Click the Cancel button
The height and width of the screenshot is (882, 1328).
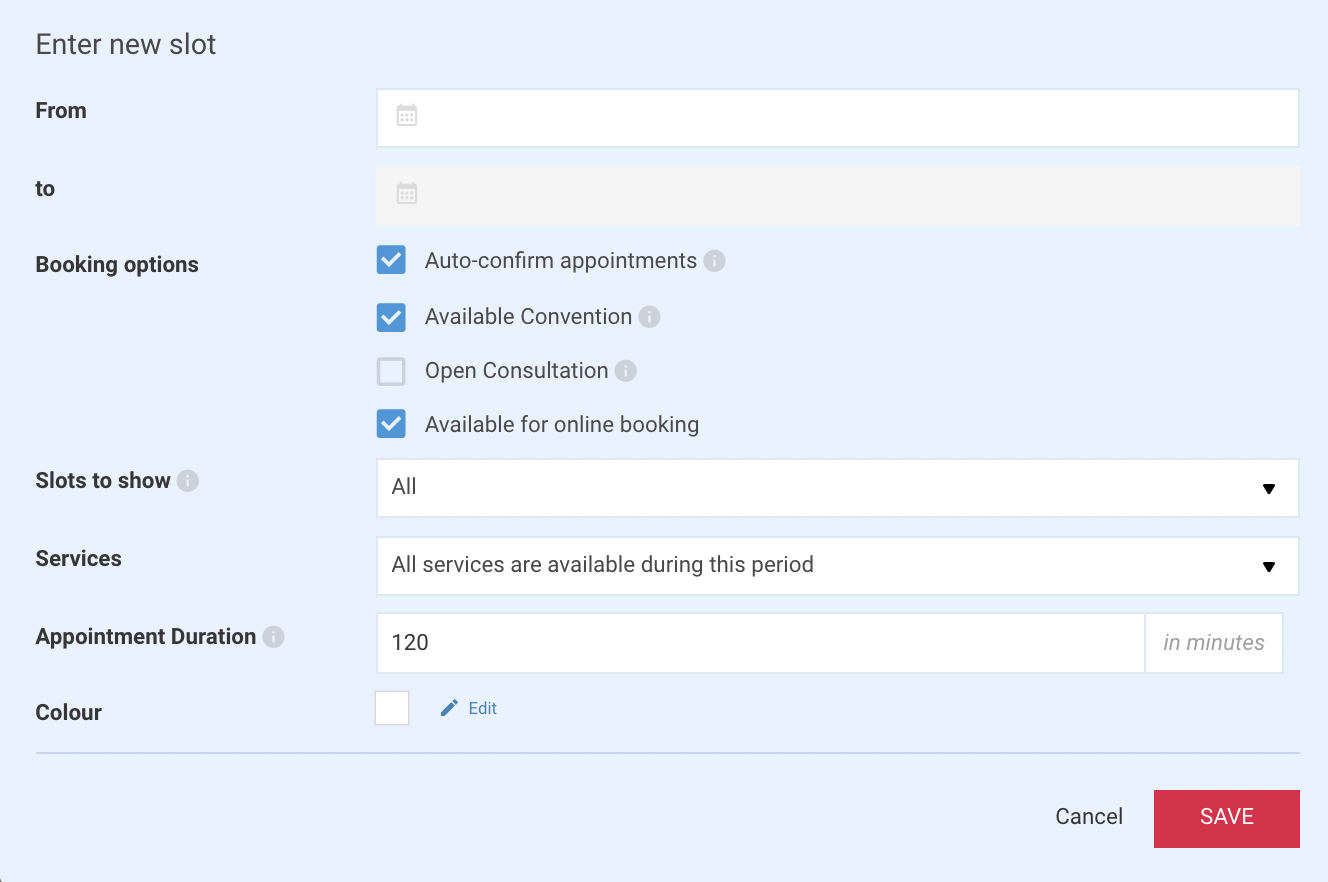(1089, 817)
